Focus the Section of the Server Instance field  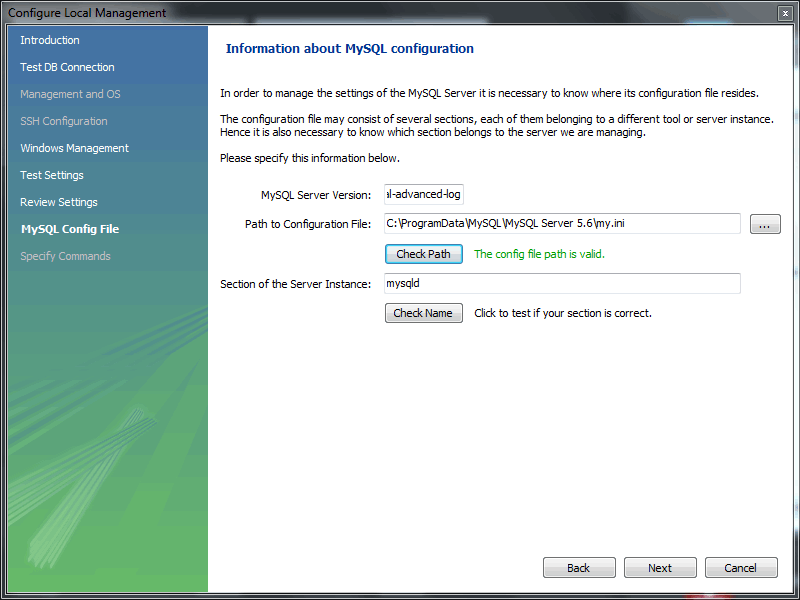click(x=562, y=284)
